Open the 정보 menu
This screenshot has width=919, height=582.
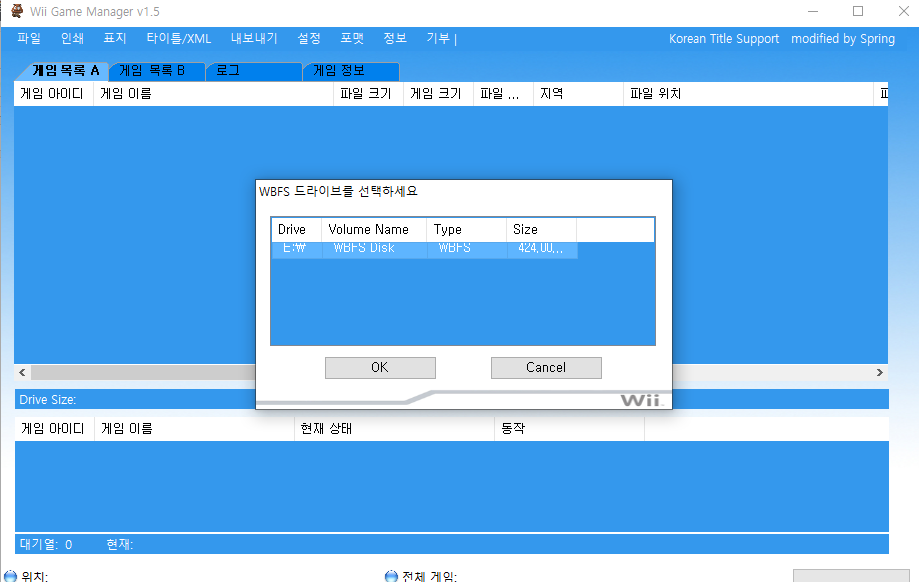pos(395,39)
